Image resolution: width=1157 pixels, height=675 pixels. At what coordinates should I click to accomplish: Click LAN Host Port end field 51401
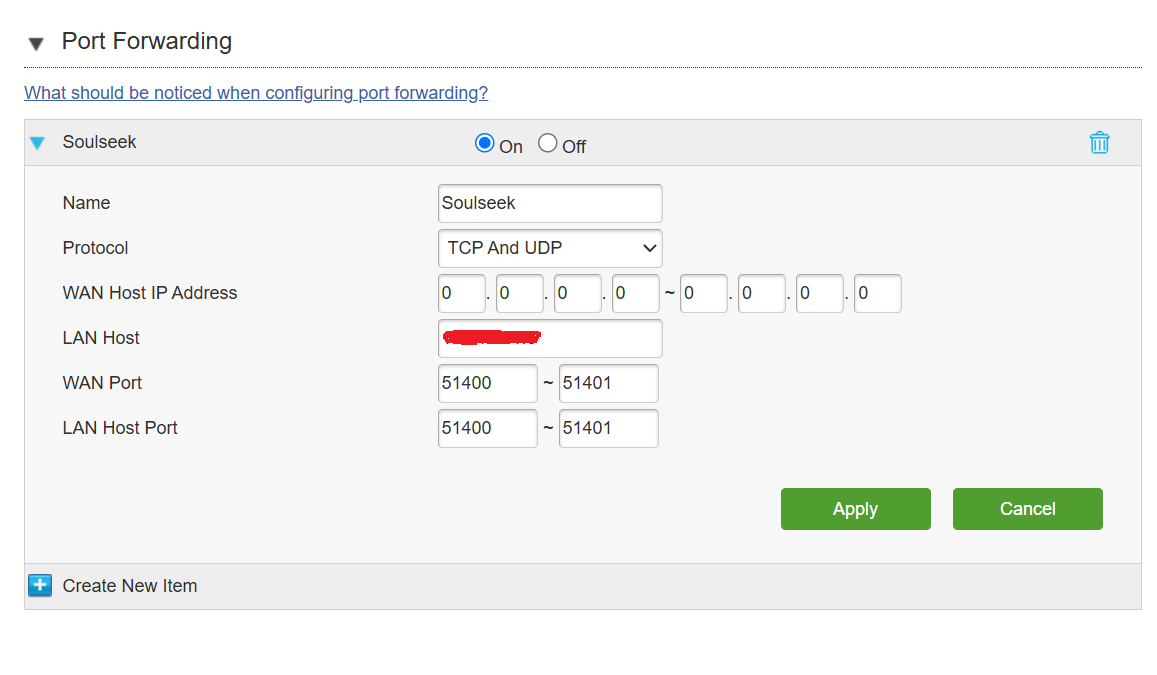pyautogui.click(x=608, y=429)
